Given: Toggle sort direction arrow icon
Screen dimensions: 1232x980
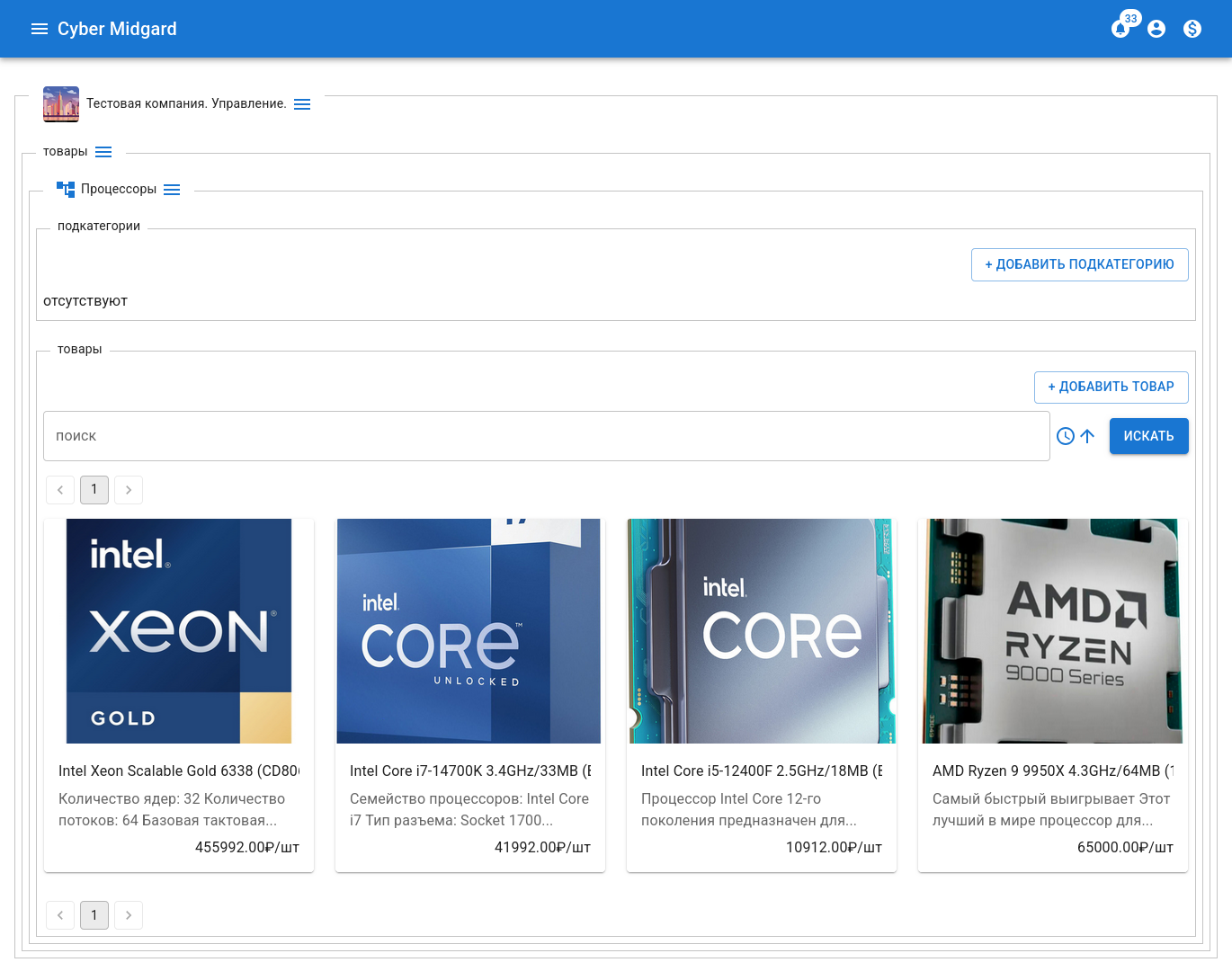Looking at the screenshot, I should [x=1087, y=436].
